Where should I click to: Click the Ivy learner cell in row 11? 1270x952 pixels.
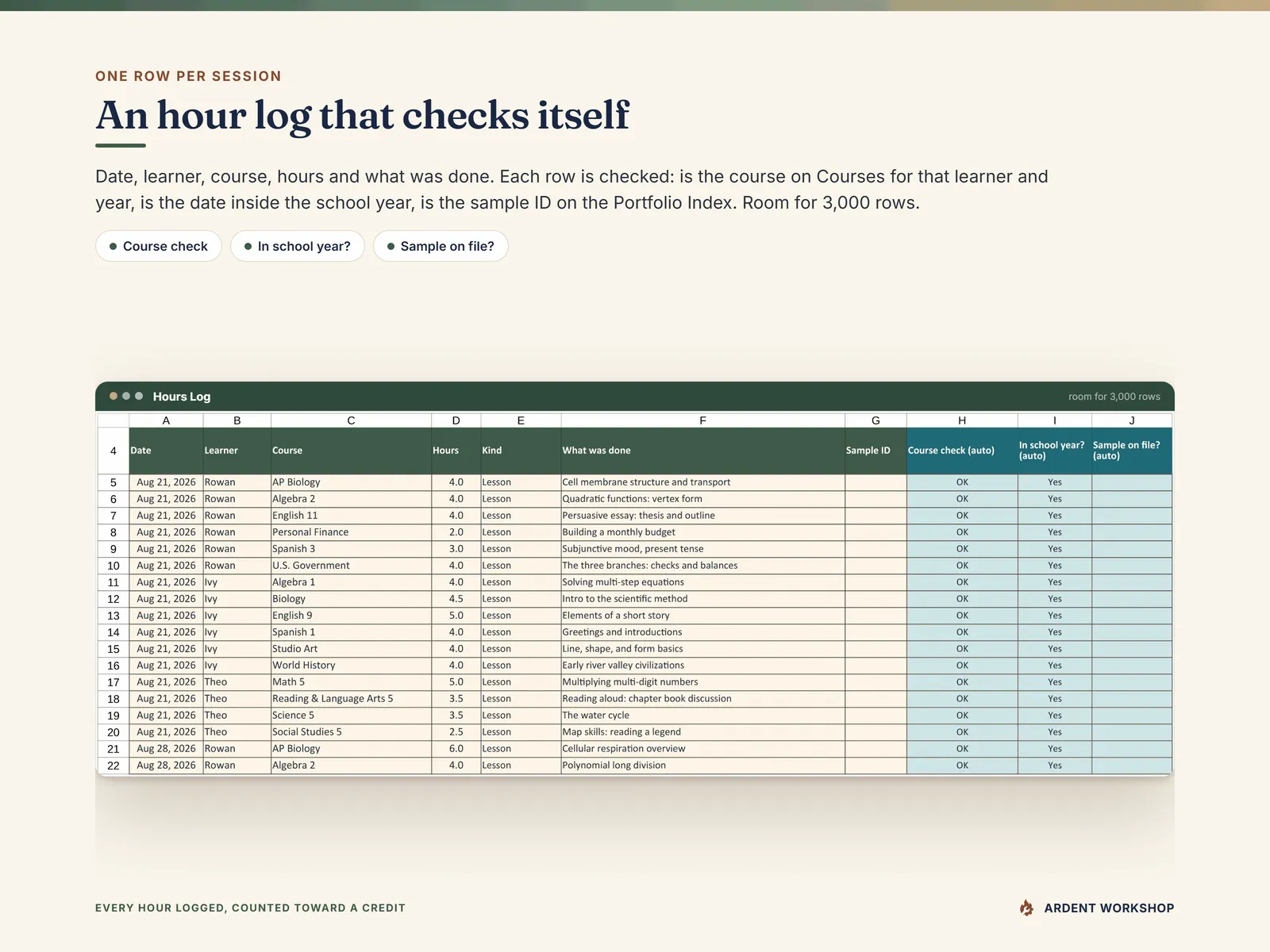click(x=237, y=582)
